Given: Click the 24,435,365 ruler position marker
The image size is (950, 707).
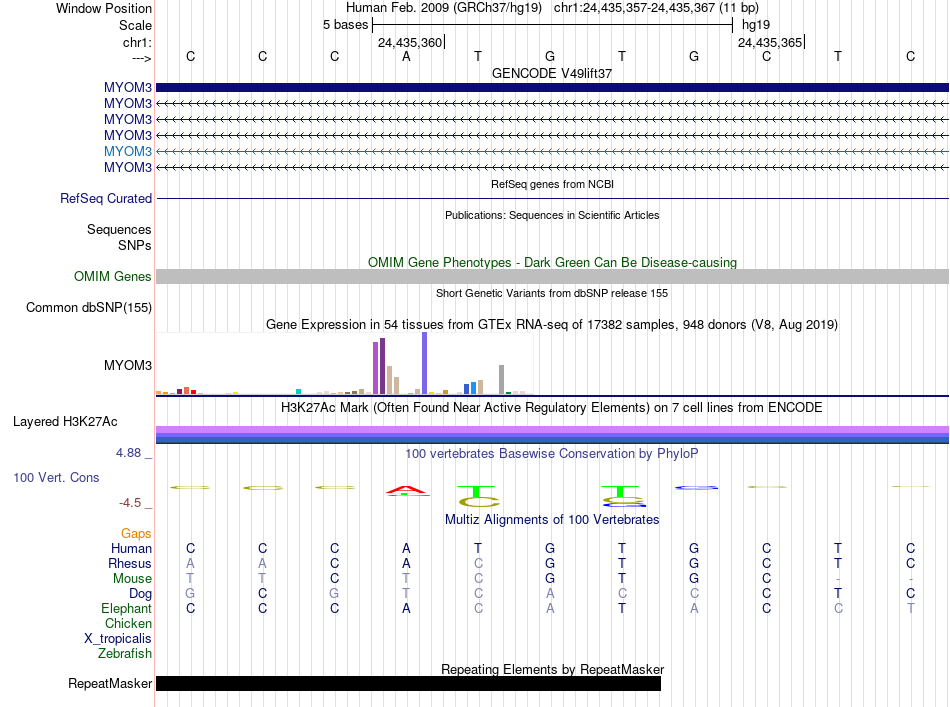Looking at the screenshot, I should tap(770, 42).
